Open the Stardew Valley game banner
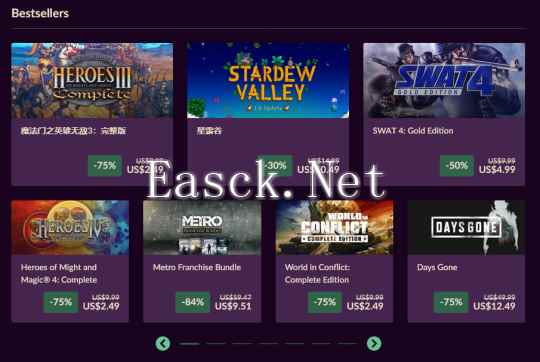The image size is (540, 362). point(268,81)
